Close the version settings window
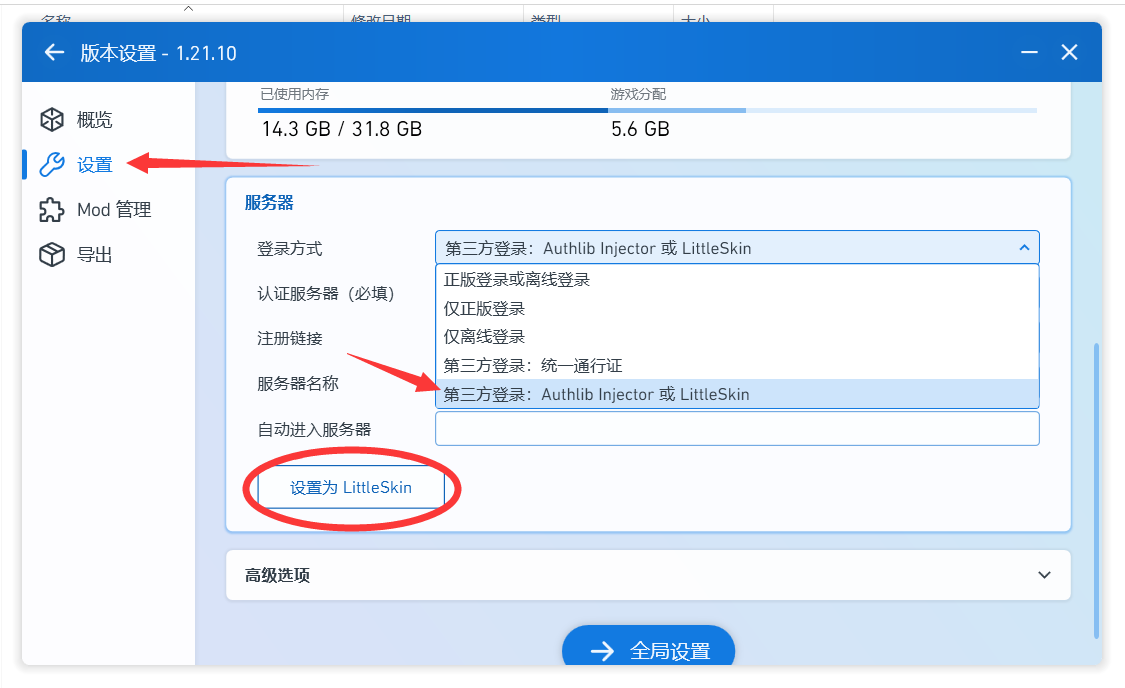The width and height of the screenshot is (1125, 688). tap(1069, 53)
